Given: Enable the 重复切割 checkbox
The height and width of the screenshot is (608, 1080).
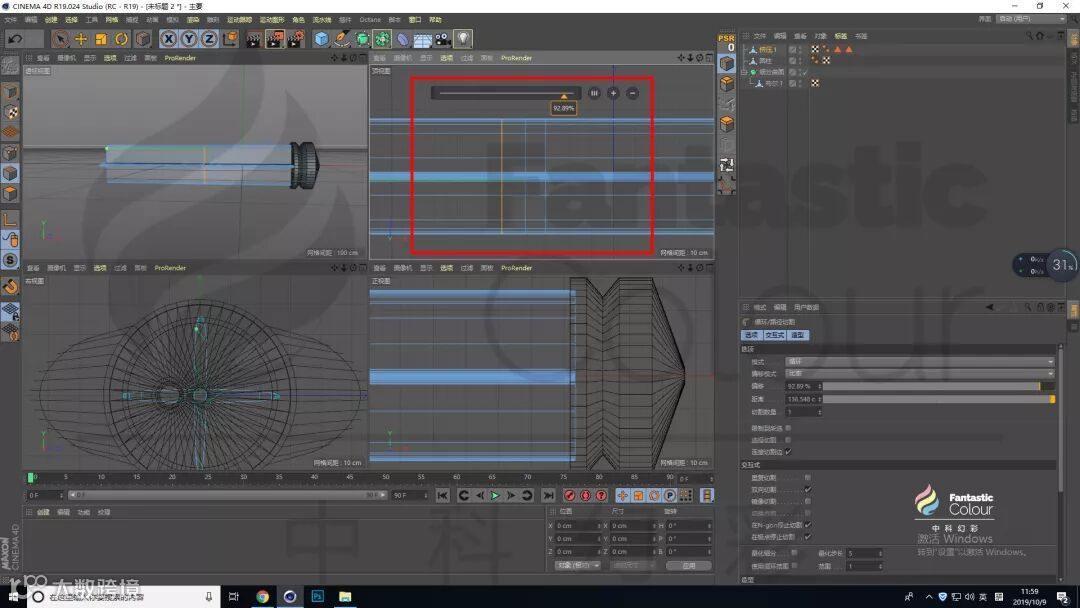Looking at the screenshot, I should tap(807, 477).
